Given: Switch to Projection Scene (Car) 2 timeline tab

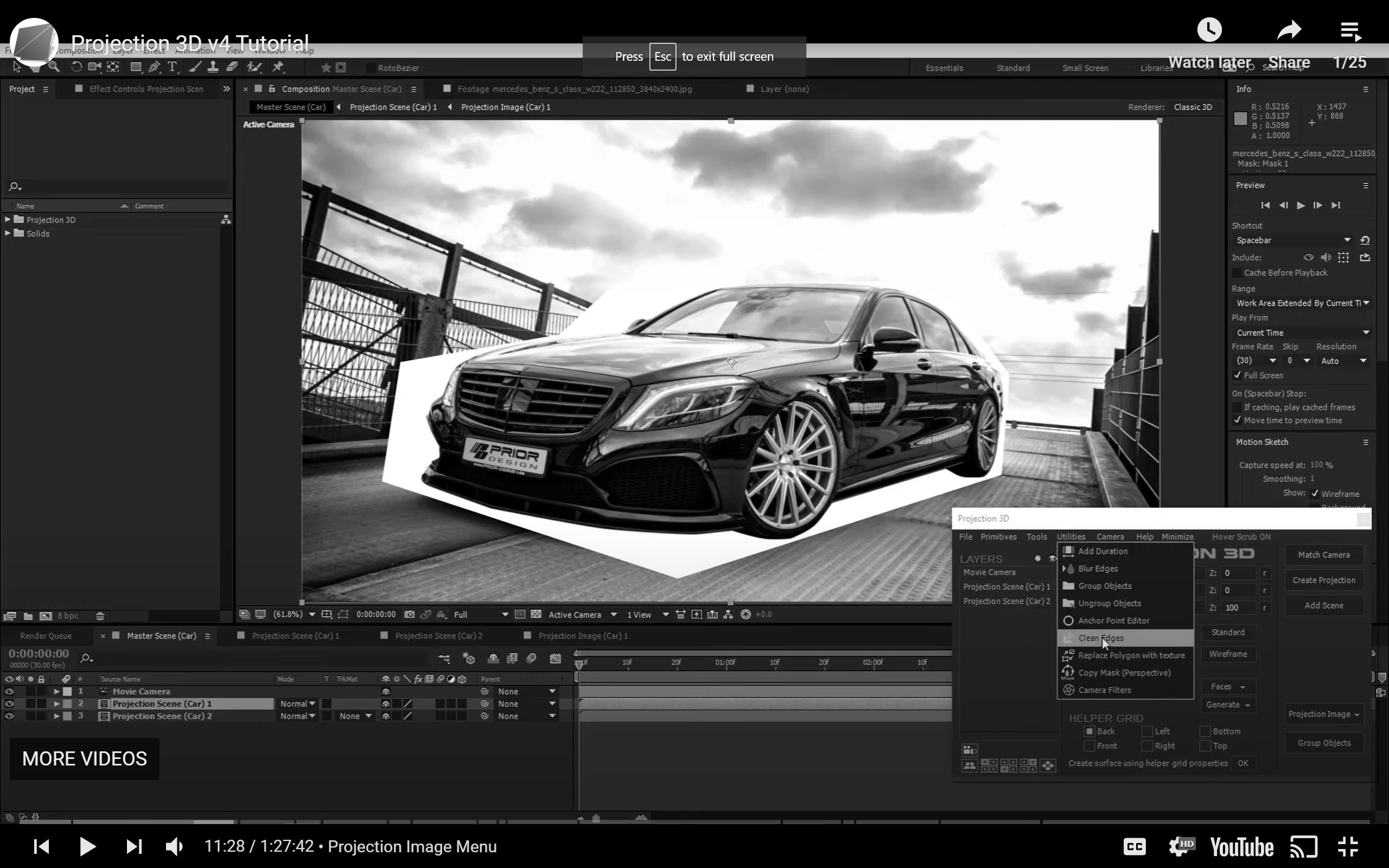Looking at the screenshot, I should [438, 635].
